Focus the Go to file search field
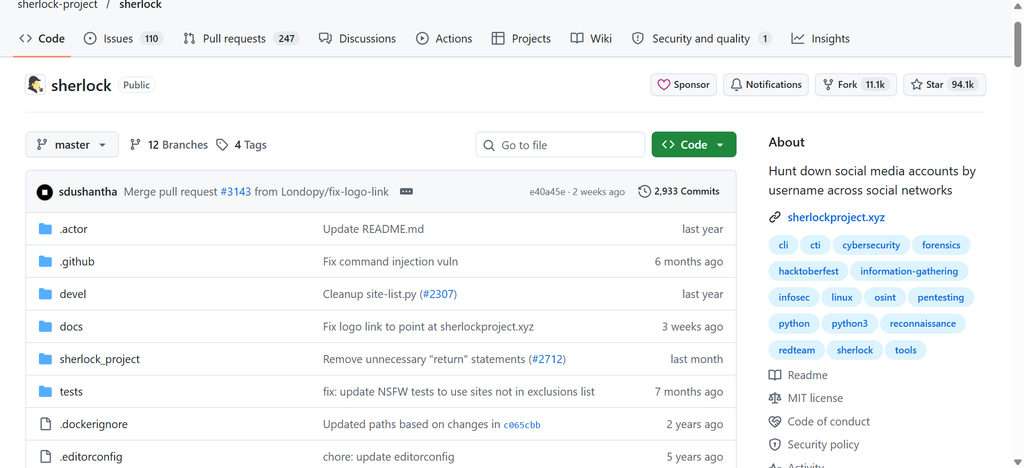Image resolution: width=1024 pixels, height=468 pixels. [x=560, y=145]
